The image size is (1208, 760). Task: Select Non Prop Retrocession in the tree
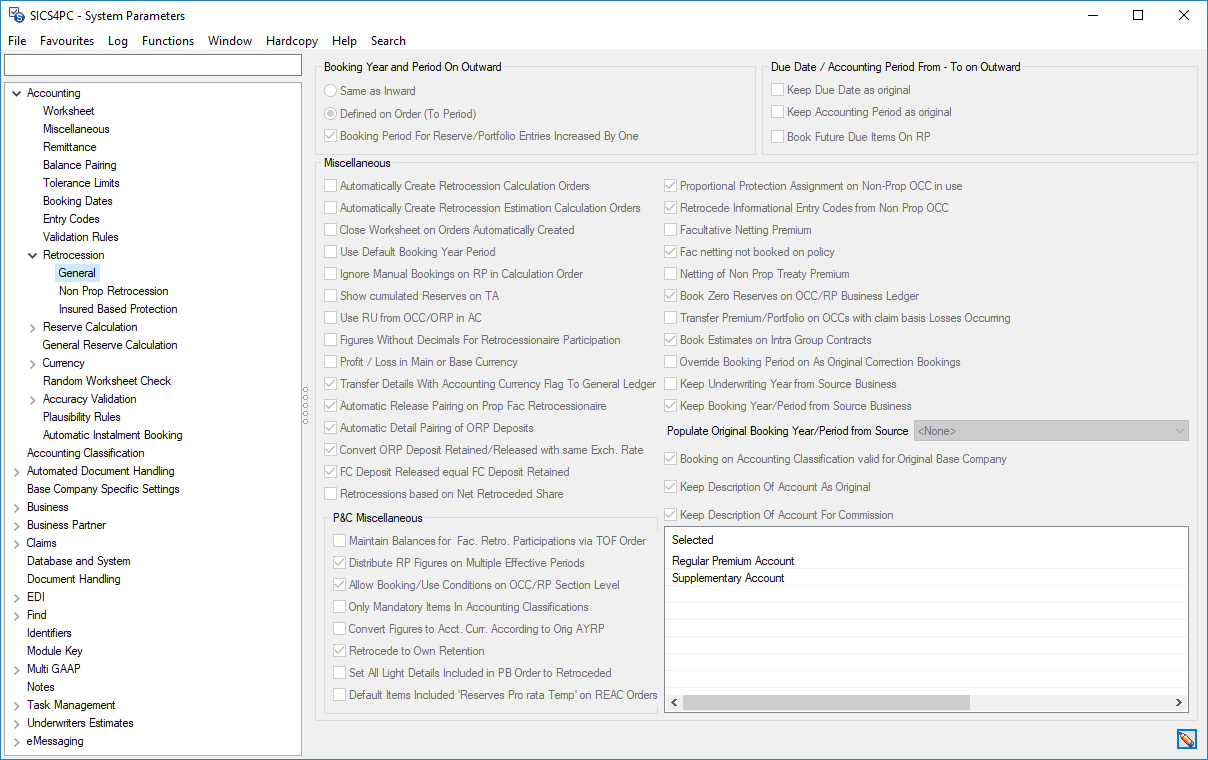pos(113,291)
